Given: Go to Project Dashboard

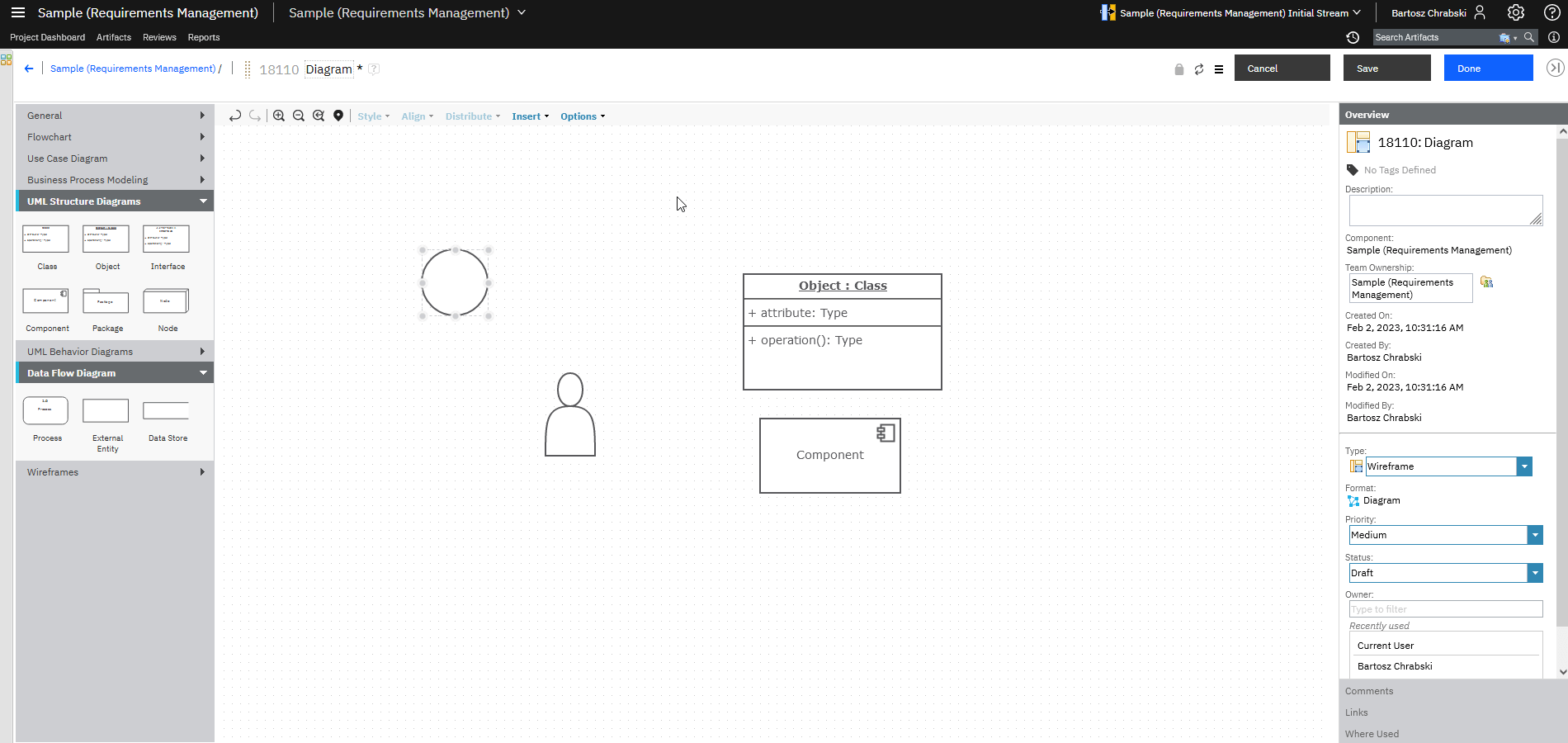Looking at the screenshot, I should coord(47,37).
